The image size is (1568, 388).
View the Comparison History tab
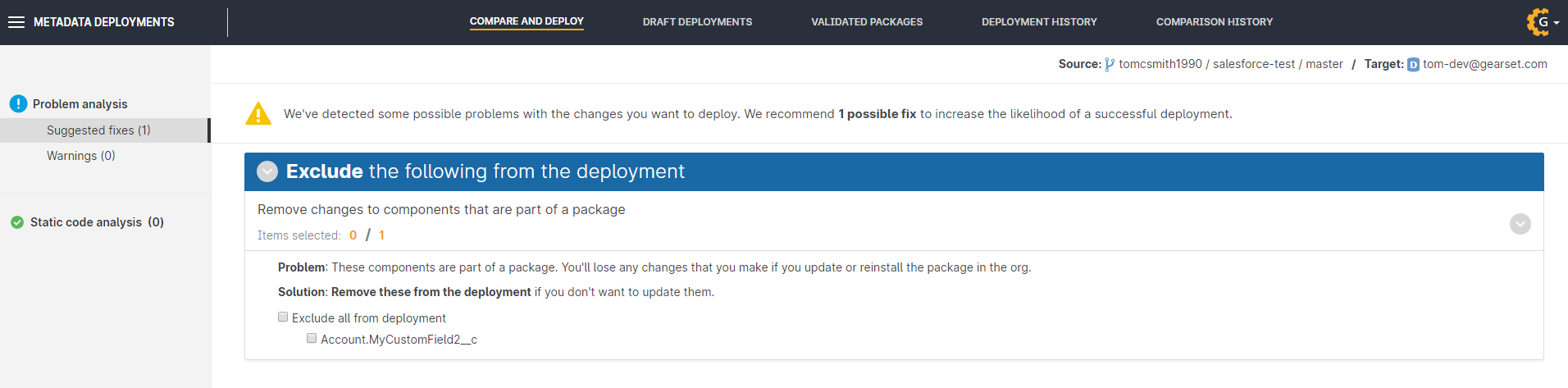pyautogui.click(x=1214, y=22)
